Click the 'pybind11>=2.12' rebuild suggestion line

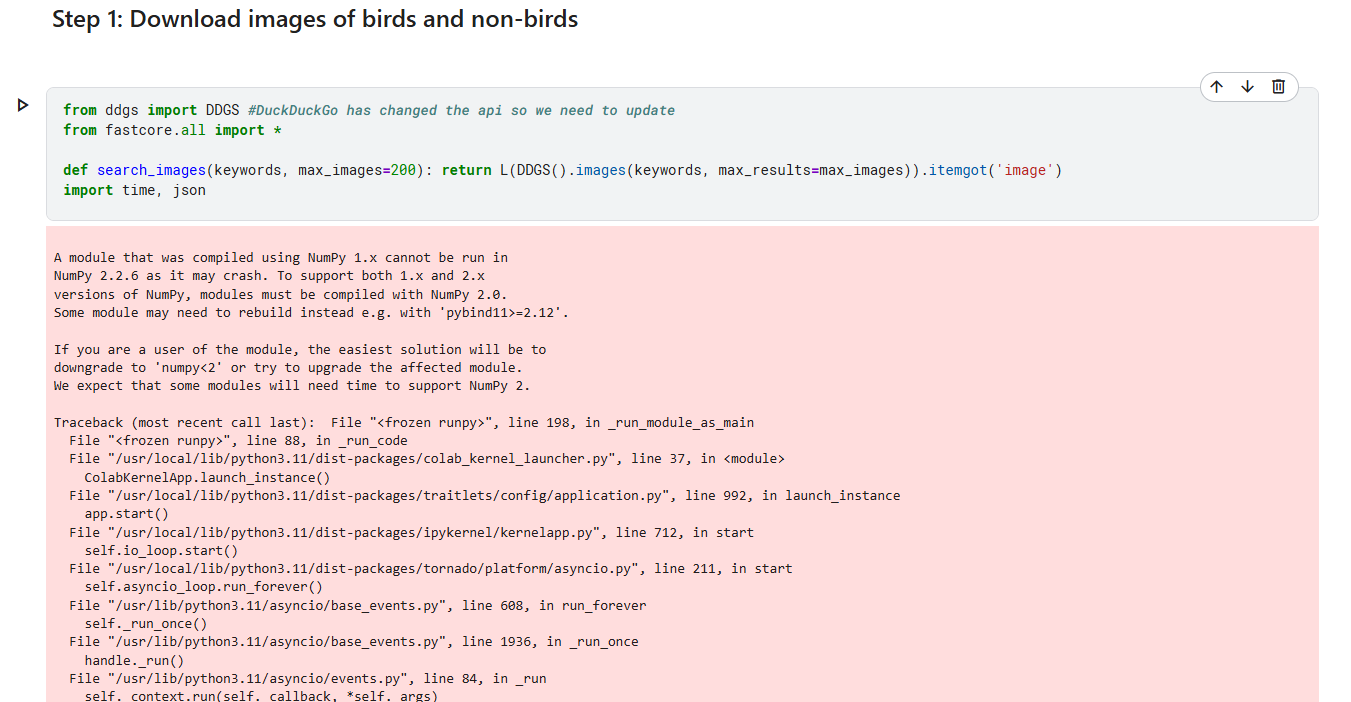(312, 312)
